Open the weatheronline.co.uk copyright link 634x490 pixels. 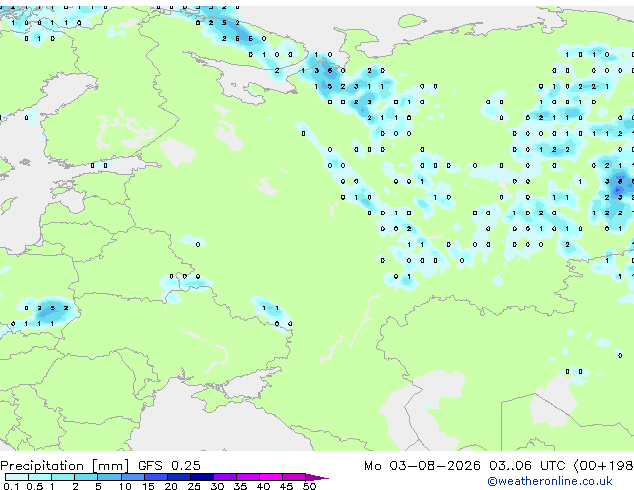[x=549, y=481]
